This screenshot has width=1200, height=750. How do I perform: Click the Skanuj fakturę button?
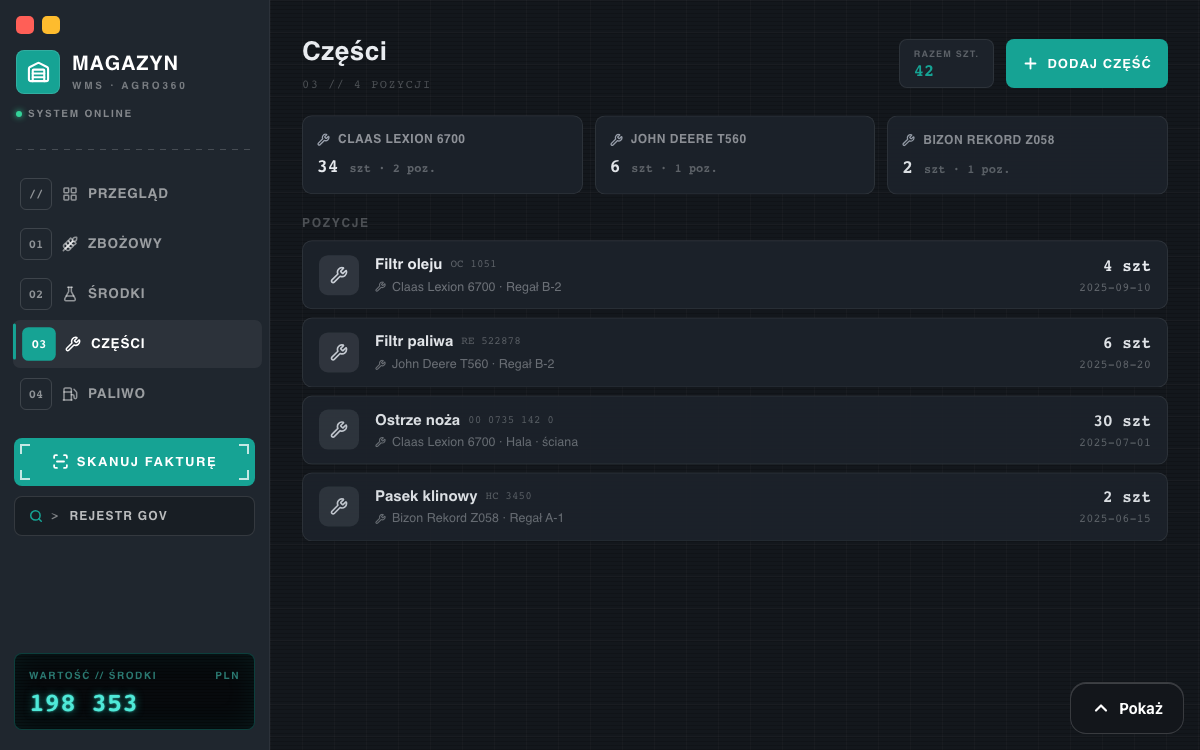coord(134,462)
